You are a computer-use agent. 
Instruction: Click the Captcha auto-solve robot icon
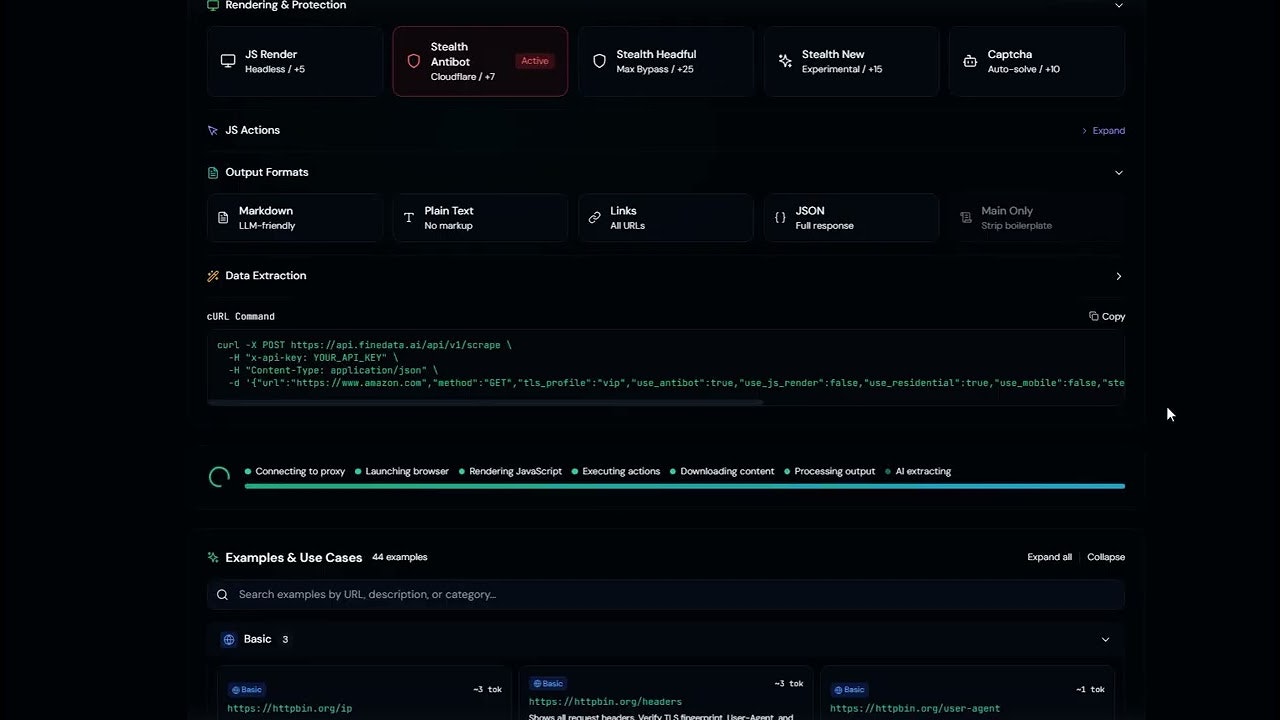tap(970, 61)
